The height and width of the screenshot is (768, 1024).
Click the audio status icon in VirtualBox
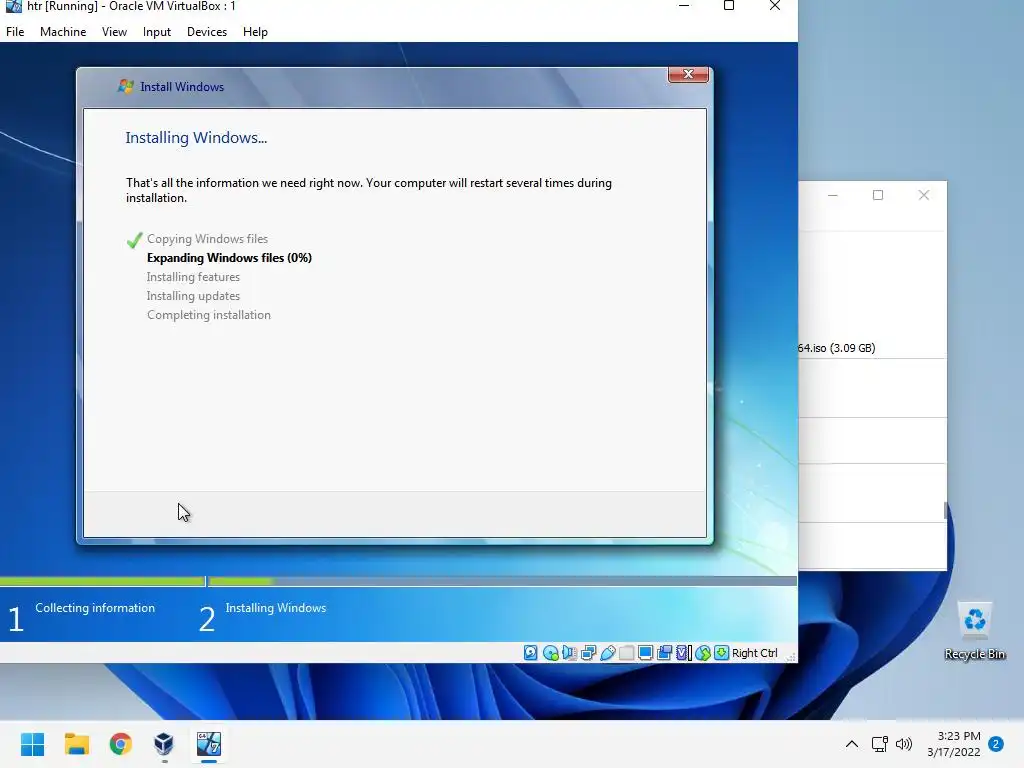click(x=569, y=652)
